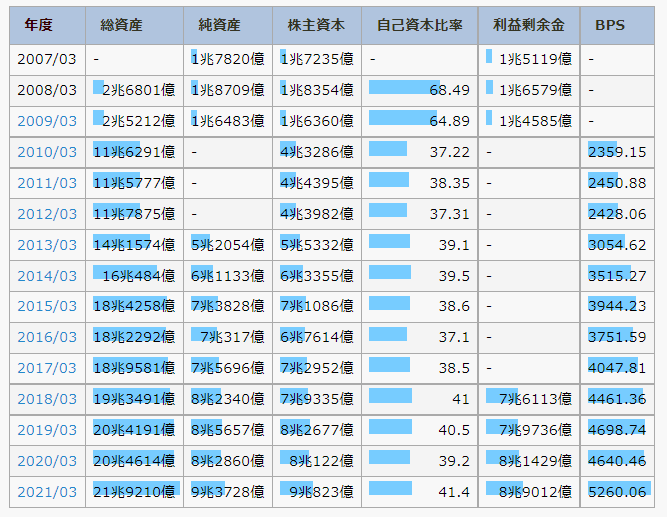
Task: Click the 2359.15 BPS value
Action: tap(617, 152)
